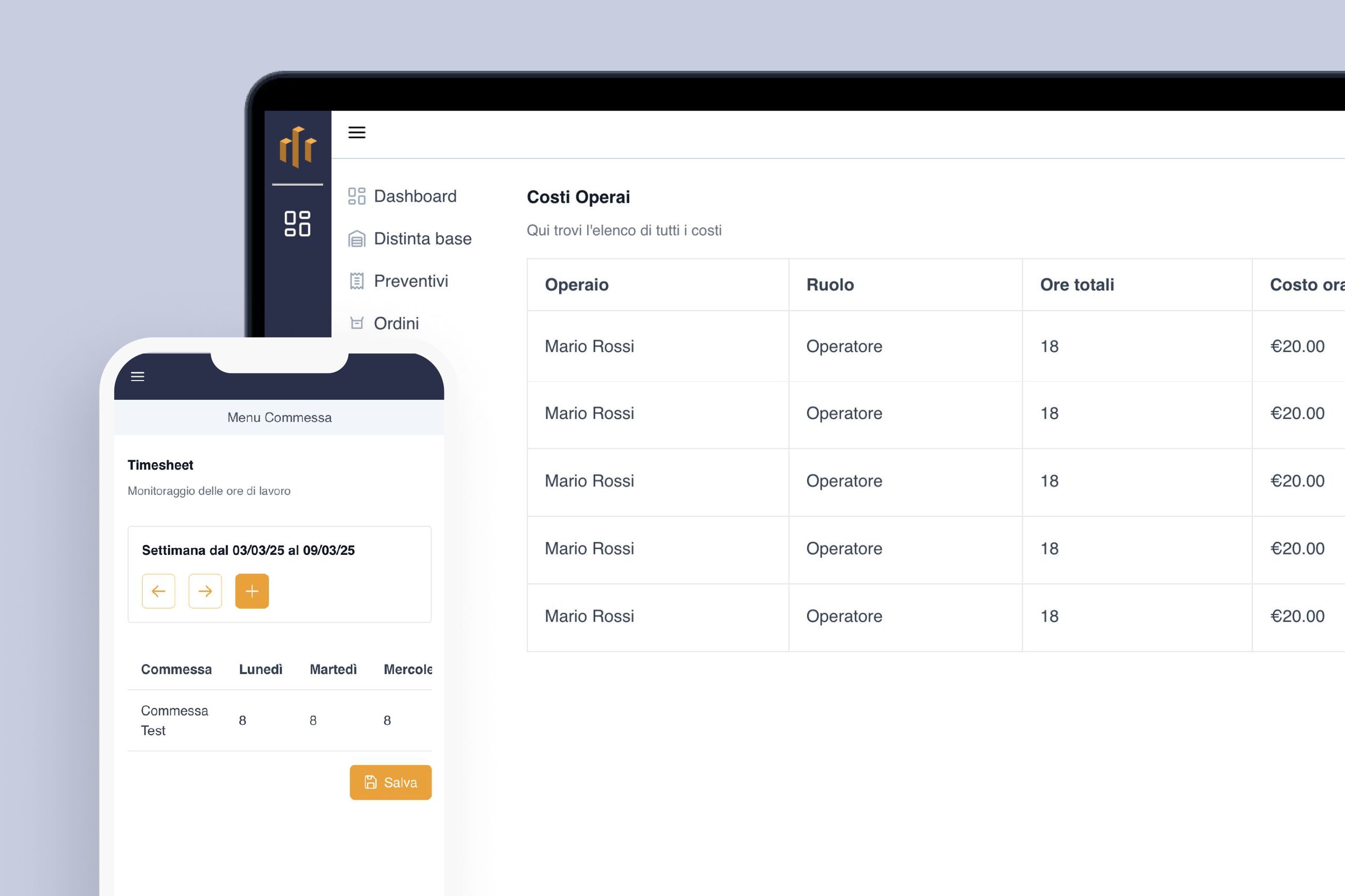Click the orange building logo in the sidebar

point(298,147)
